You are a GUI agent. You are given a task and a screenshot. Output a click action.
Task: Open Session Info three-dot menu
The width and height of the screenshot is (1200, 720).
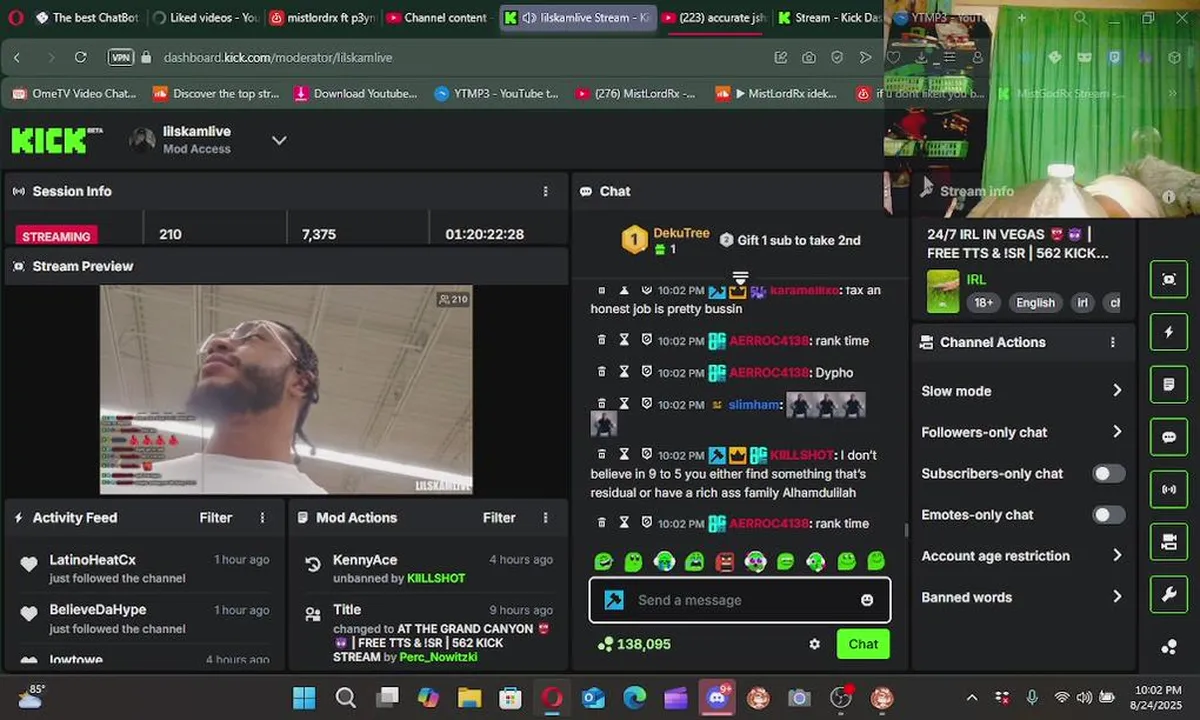click(546, 191)
